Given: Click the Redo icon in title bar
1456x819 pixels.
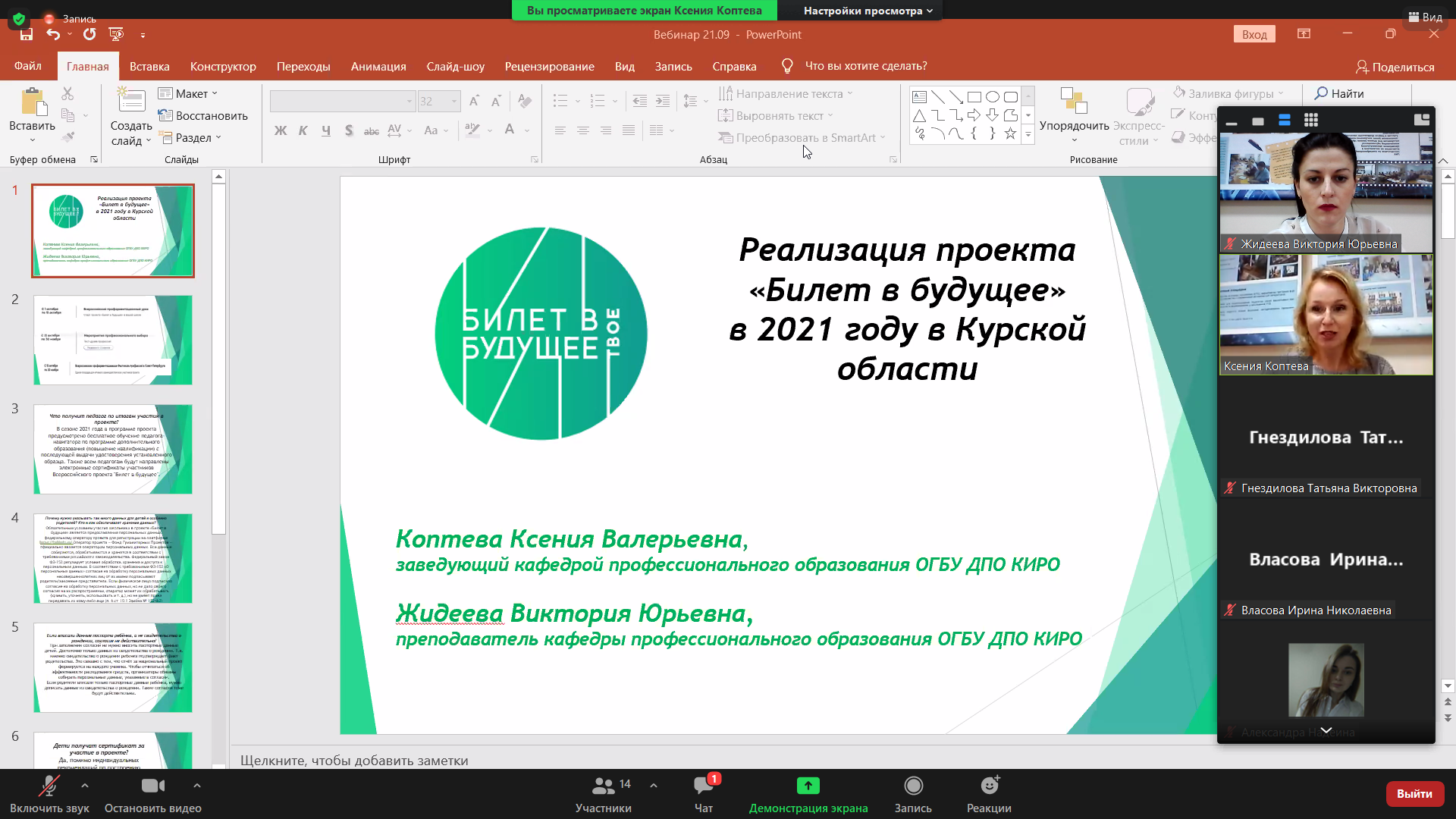Looking at the screenshot, I should click(89, 35).
